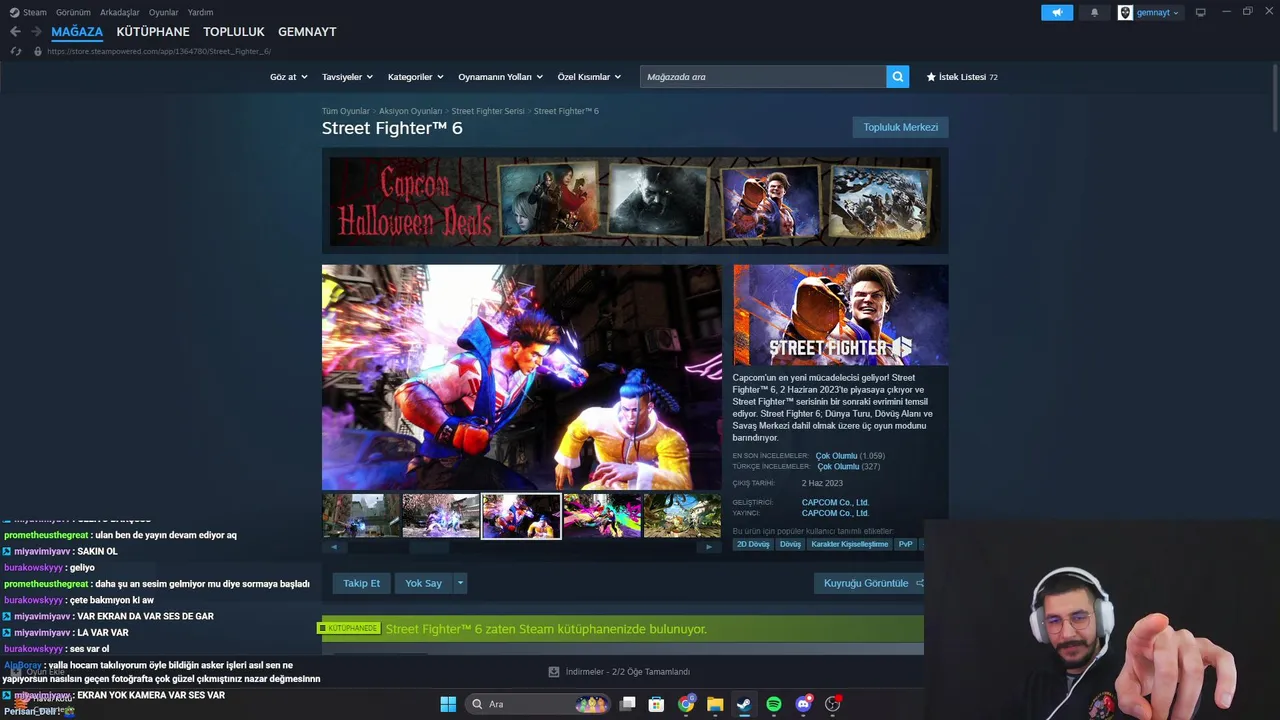Viewport: 1280px width, 720px height.
Task: Open the KÜTÜPHANE tab
Action: 153,32
